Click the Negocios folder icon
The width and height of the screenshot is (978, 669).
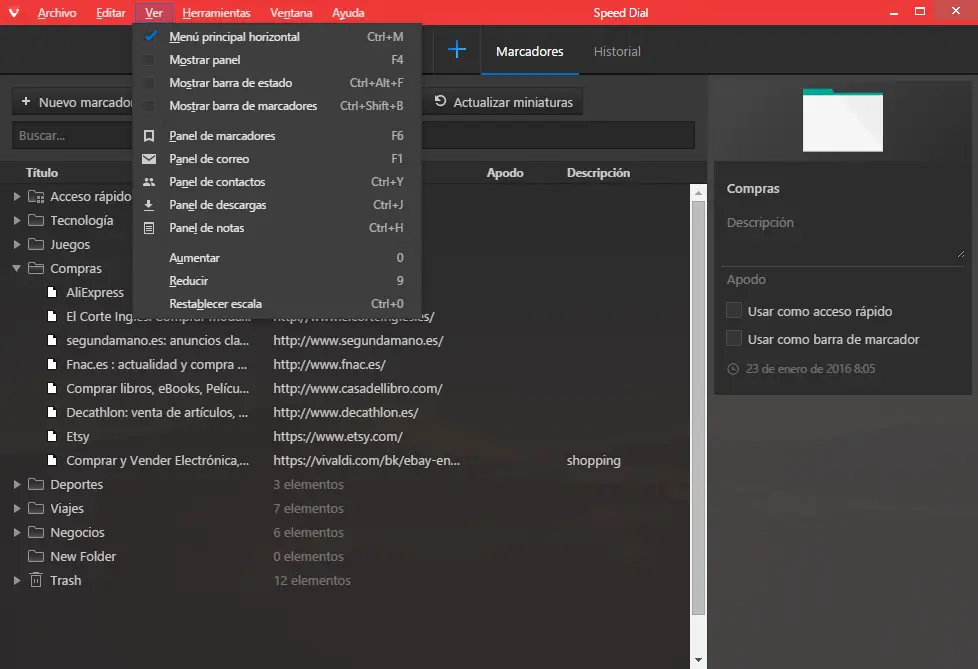tap(36, 532)
